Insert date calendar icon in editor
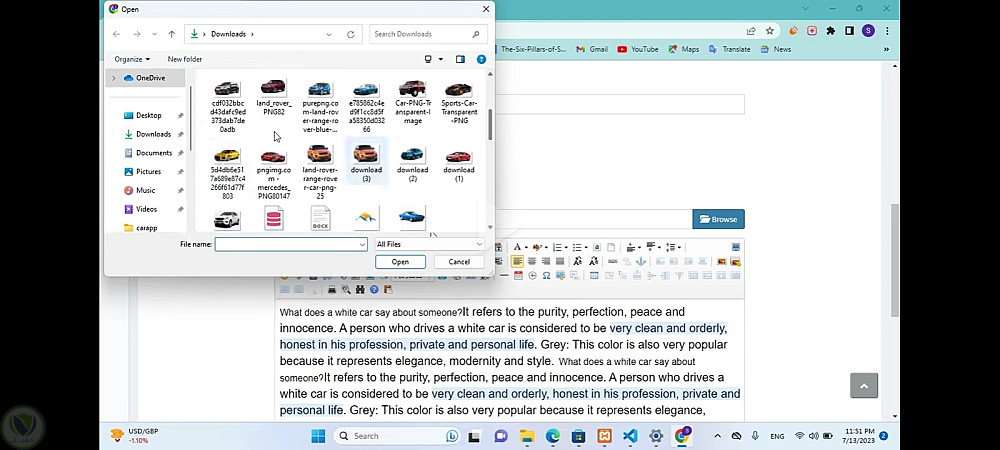 [518, 276]
